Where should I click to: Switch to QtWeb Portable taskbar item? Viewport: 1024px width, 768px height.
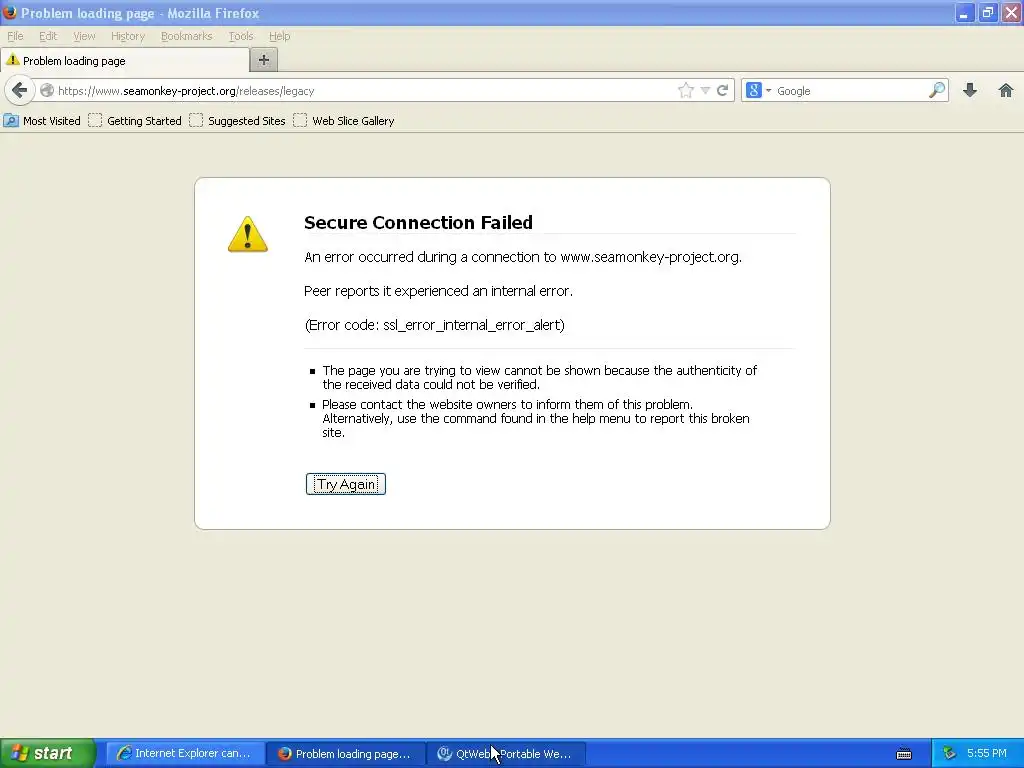click(507, 754)
